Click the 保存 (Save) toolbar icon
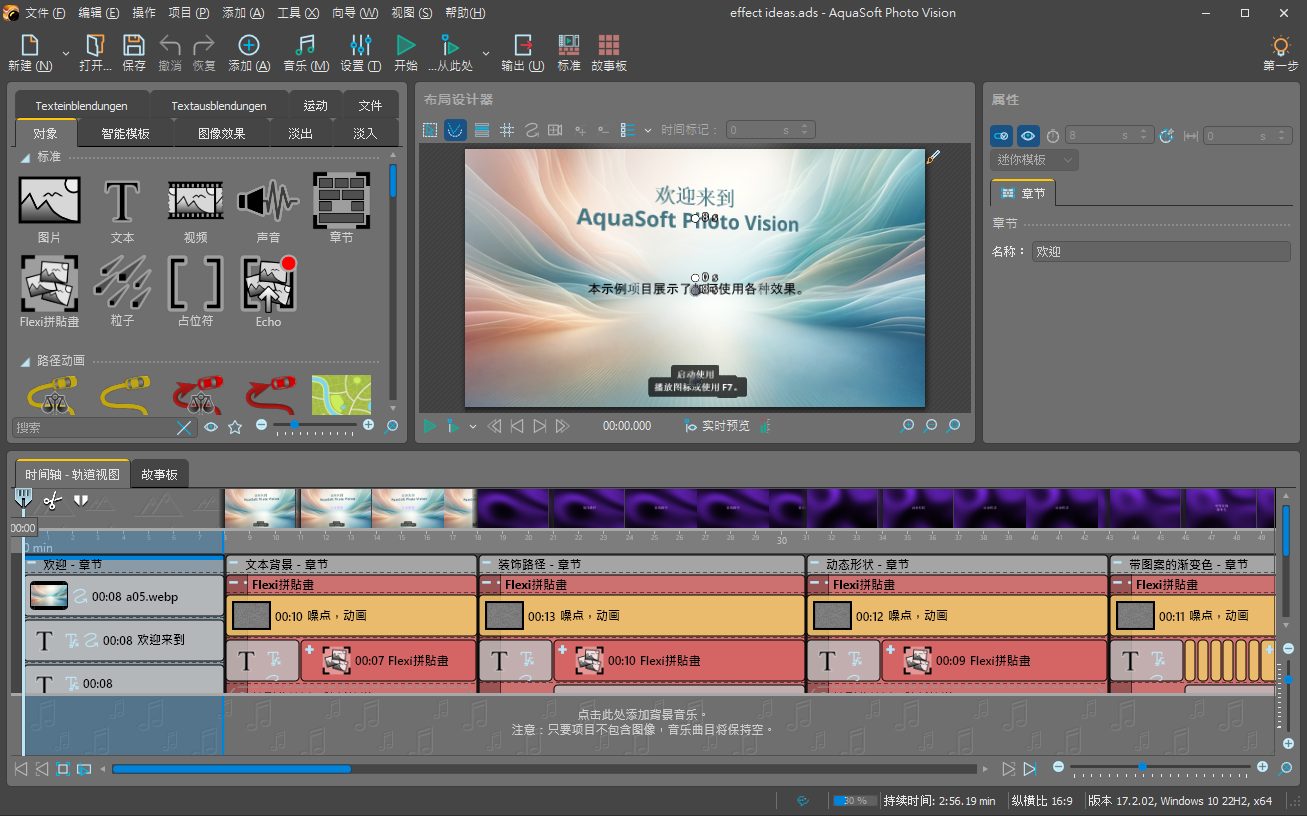This screenshot has height=816, width=1307. (134, 45)
